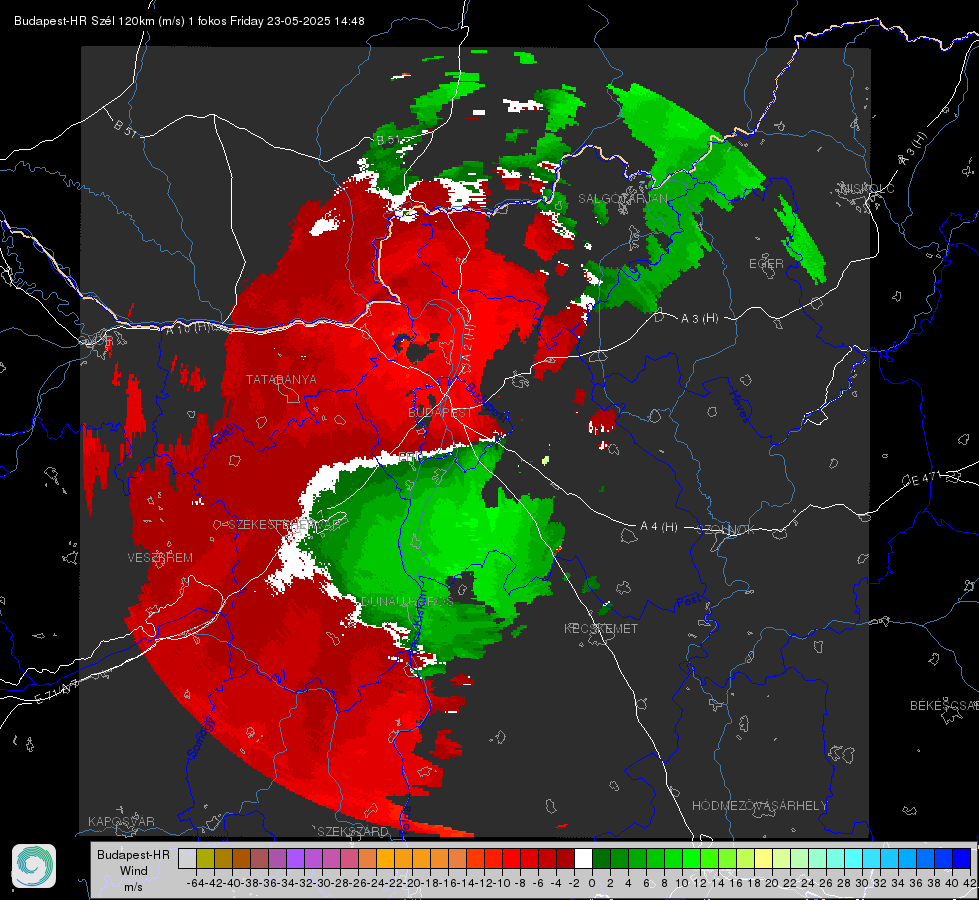Click the 'A 3 (H)' road label south of Eger
This screenshot has height=900, width=979.
[x=699, y=318]
